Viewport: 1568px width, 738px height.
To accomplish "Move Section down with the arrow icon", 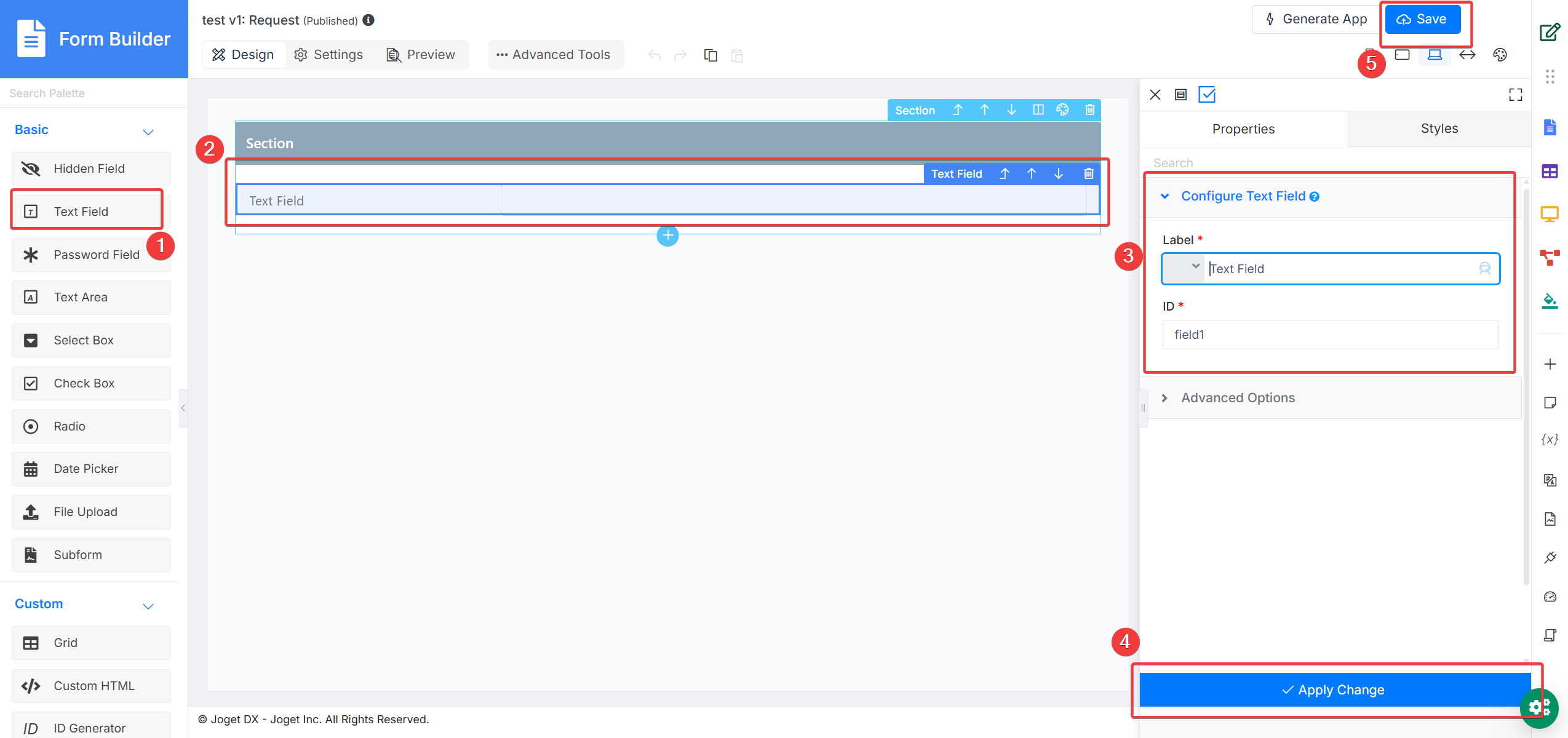I will coord(1011,110).
